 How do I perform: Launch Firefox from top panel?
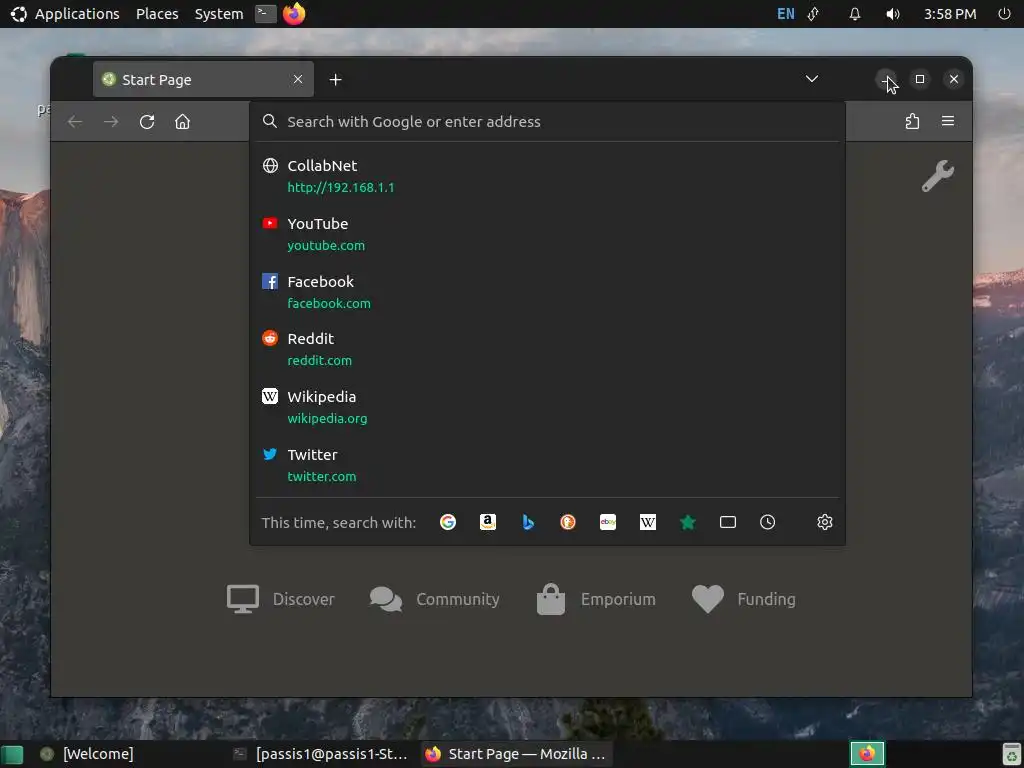[294, 13]
